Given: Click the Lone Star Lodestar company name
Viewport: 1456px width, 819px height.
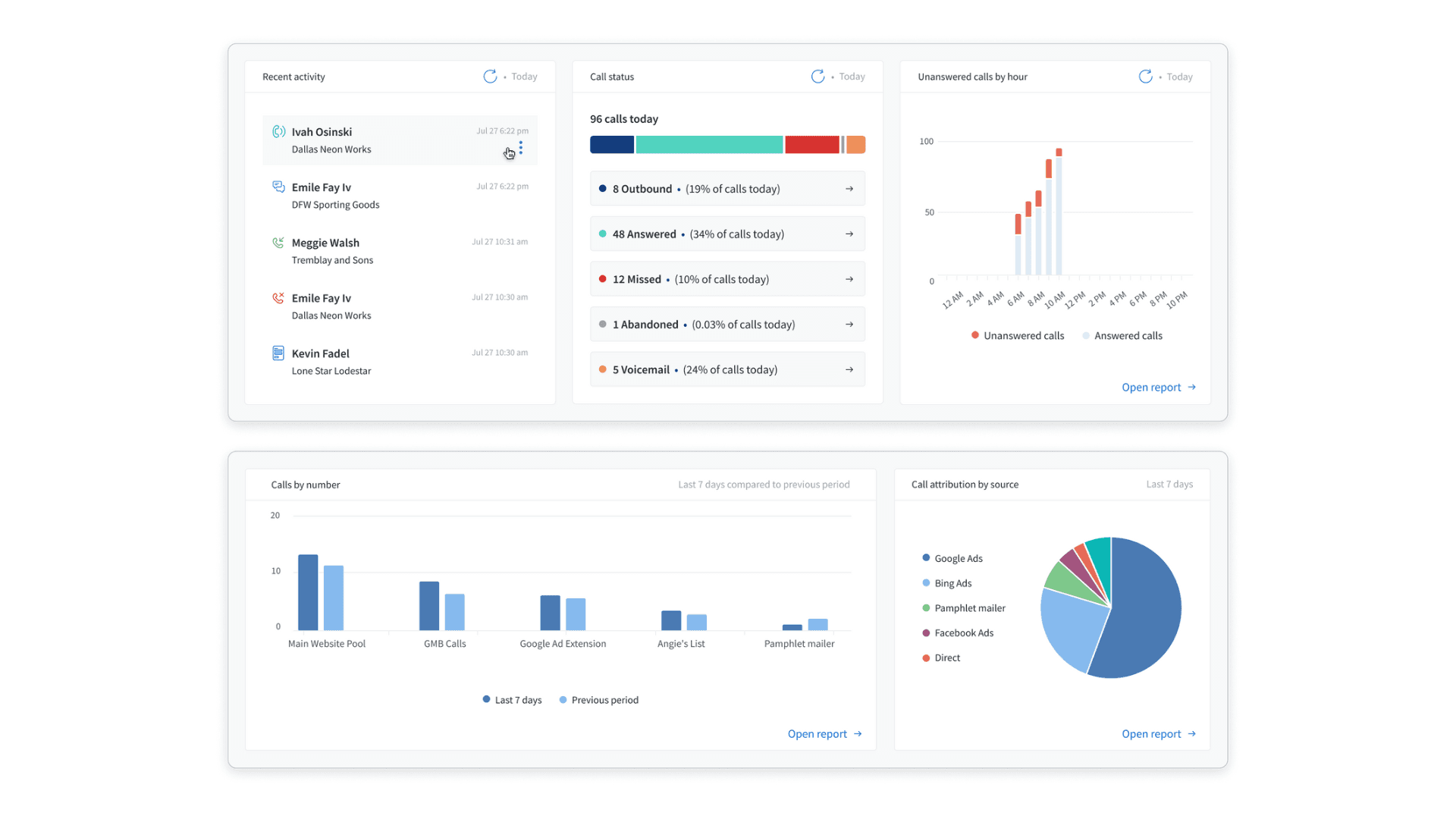Looking at the screenshot, I should pyautogui.click(x=331, y=371).
